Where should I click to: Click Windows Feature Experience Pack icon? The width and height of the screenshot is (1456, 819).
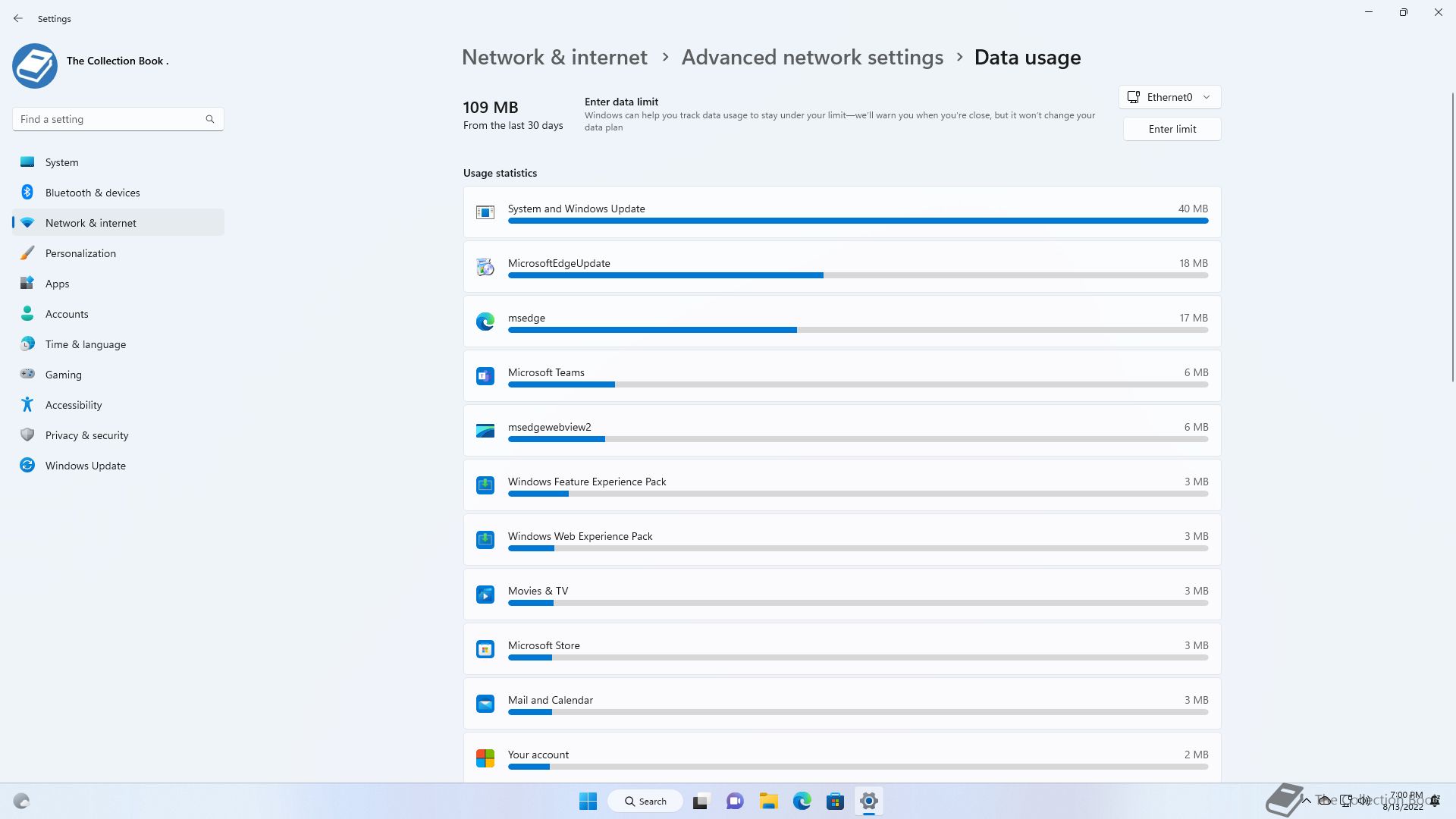485,485
